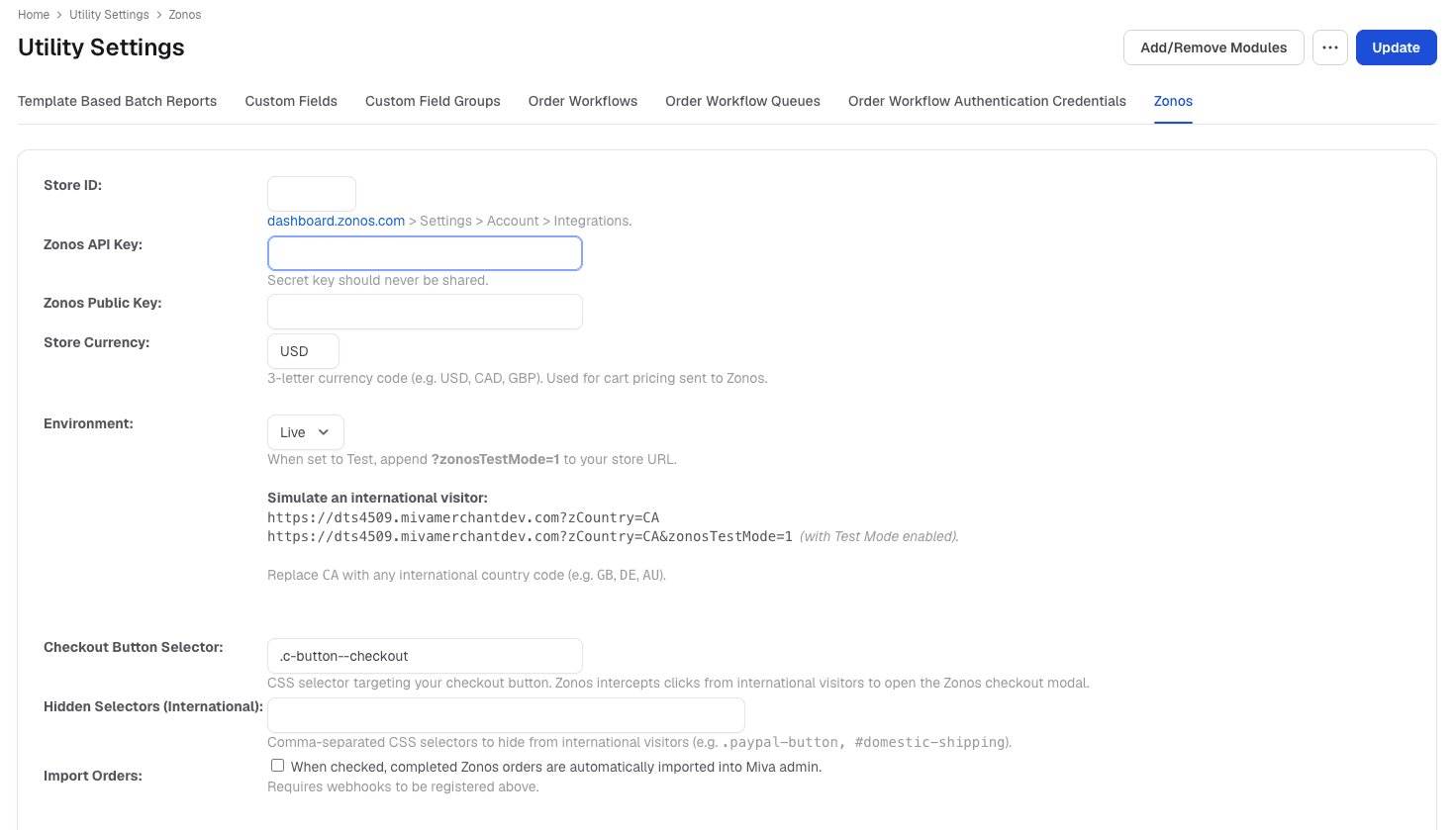
Task: Enable the Import Orders checkbox
Action: (x=277, y=766)
